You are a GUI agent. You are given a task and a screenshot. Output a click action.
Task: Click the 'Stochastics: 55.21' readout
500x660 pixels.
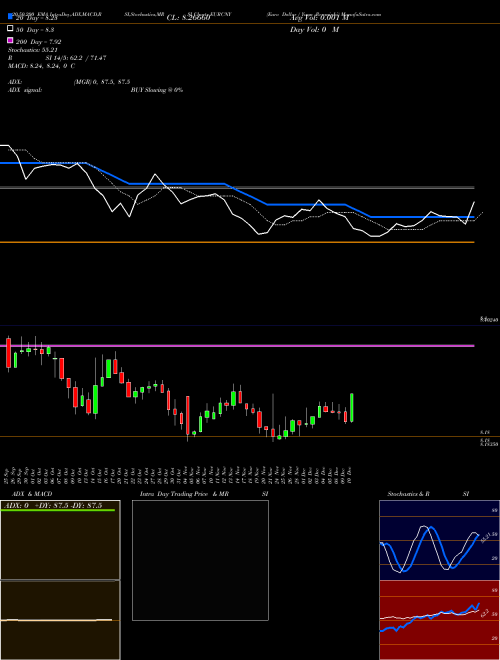33,50
